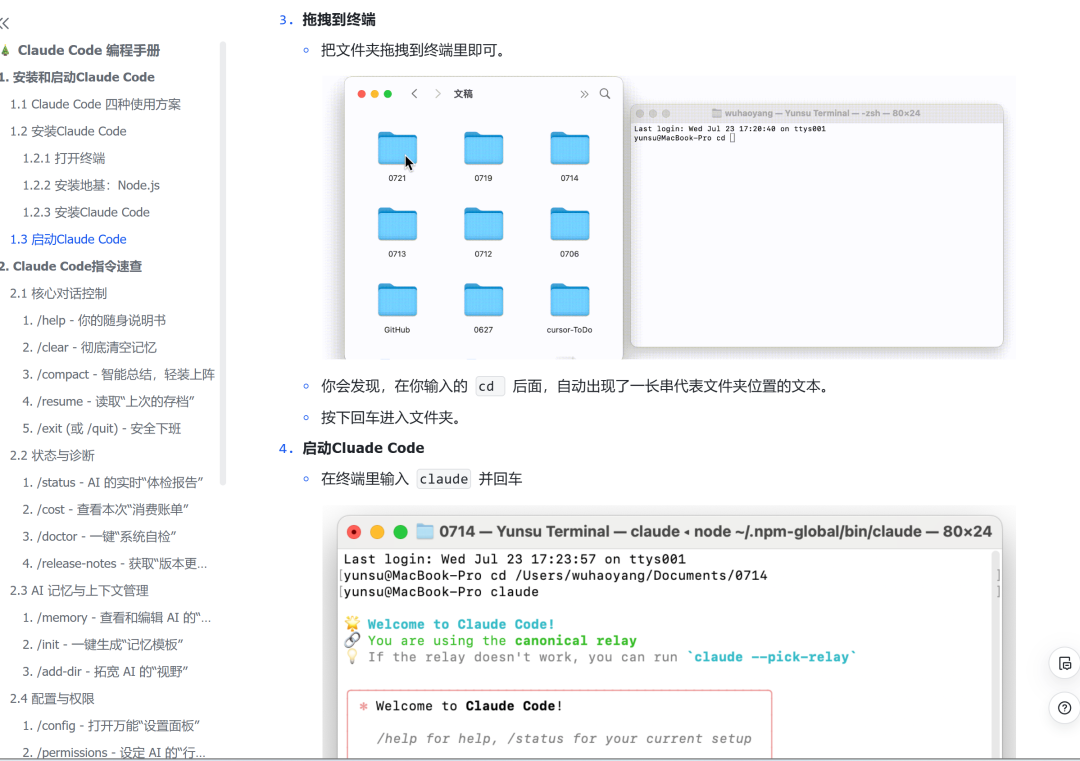
Task: Click the inline code claude in step 4
Action: pos(444,479)
